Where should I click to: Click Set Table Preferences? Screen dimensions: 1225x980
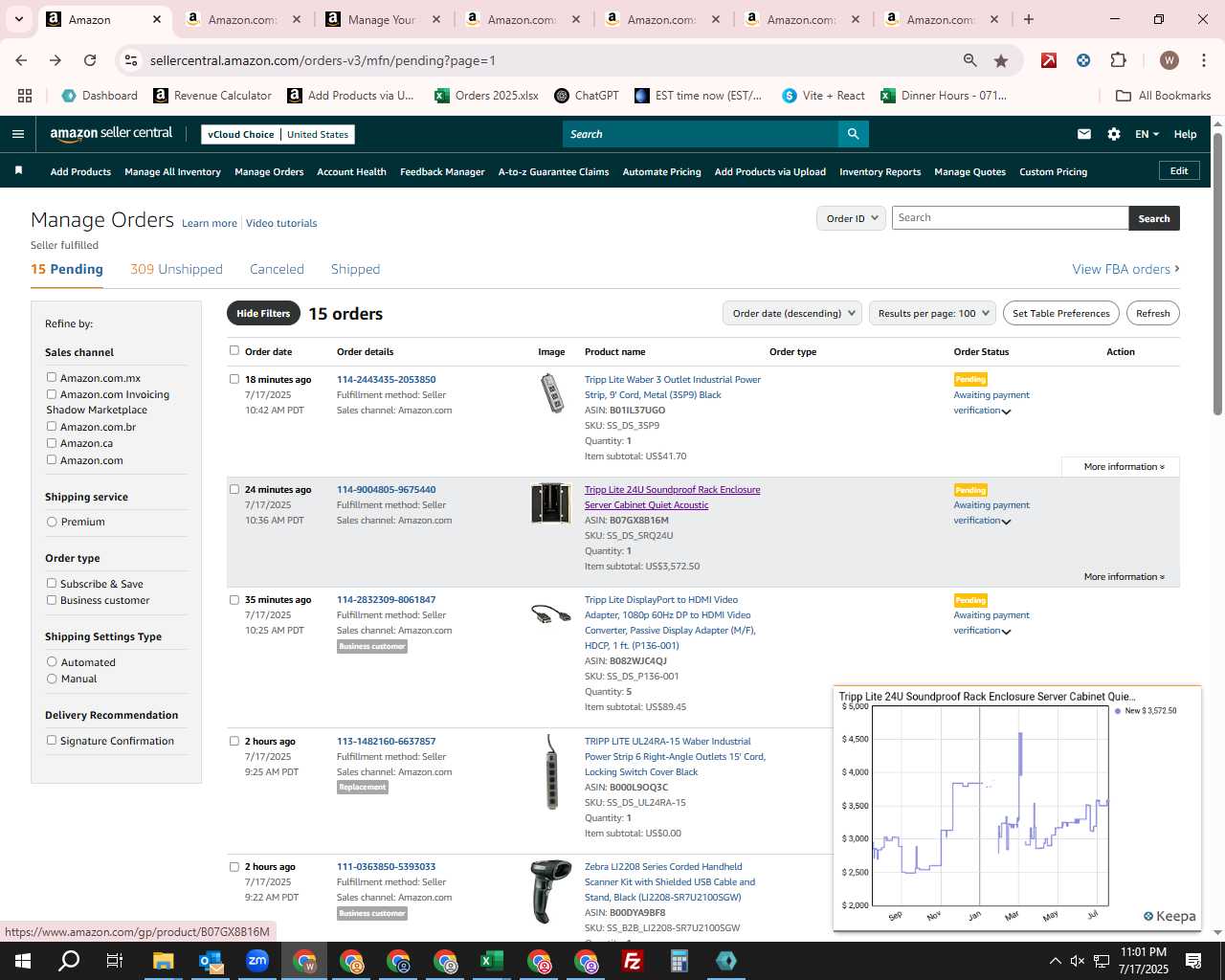(1060, 313)
